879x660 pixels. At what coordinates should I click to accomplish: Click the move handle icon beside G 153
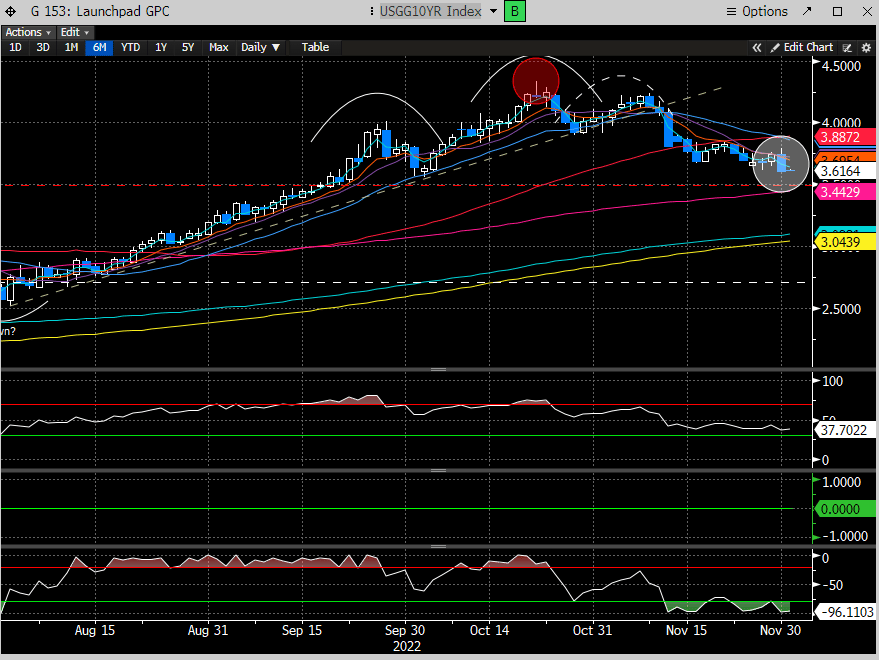pyautogui.click(x=12, y=11)
